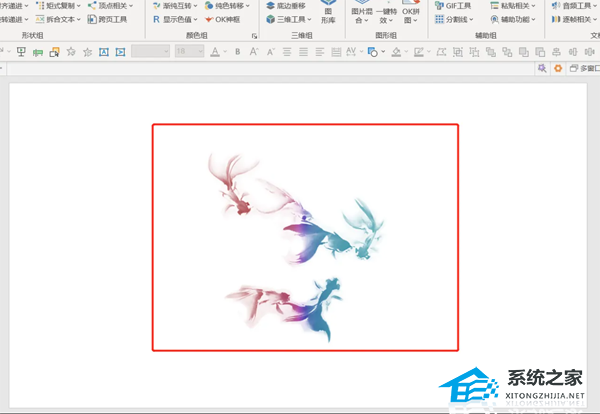The image size is (600, 414).
Task: Click decrease font size icon
Action: (271, 52)
